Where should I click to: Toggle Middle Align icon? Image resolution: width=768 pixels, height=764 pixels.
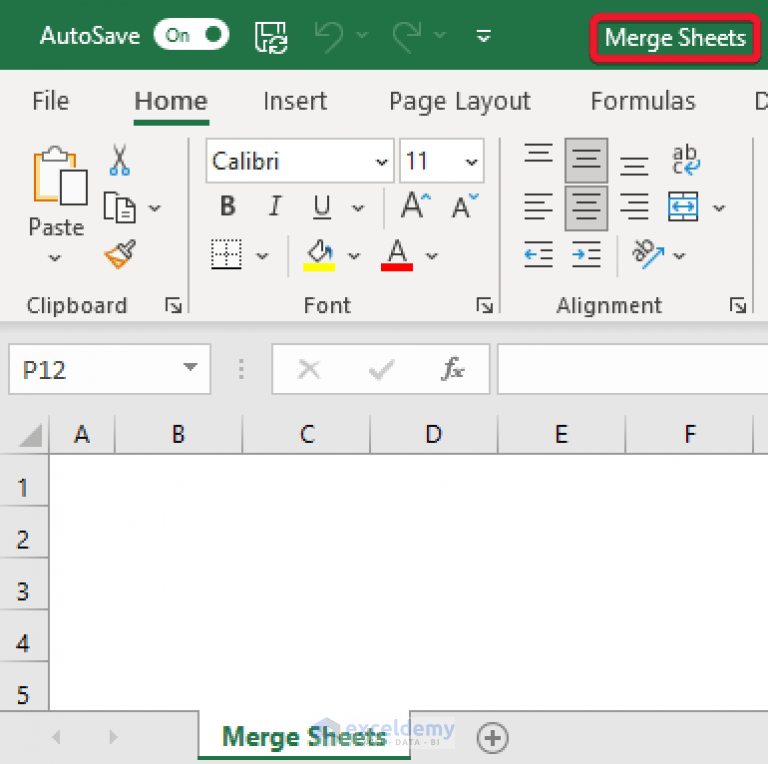point(586,160)
